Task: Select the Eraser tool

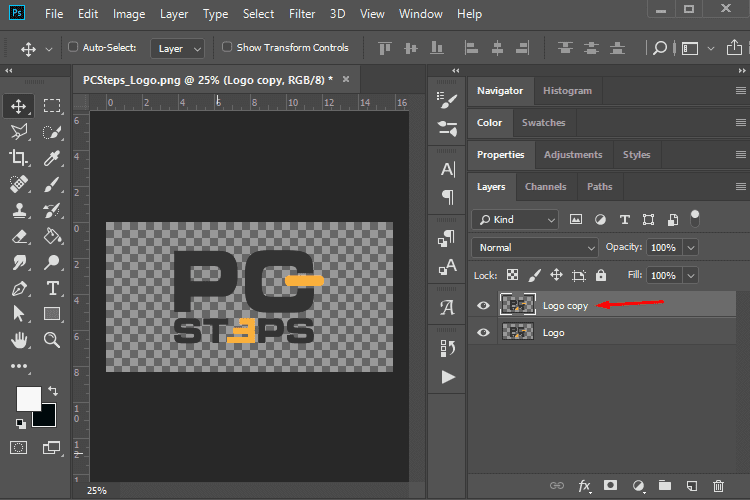Action: (x=18, y=236)
